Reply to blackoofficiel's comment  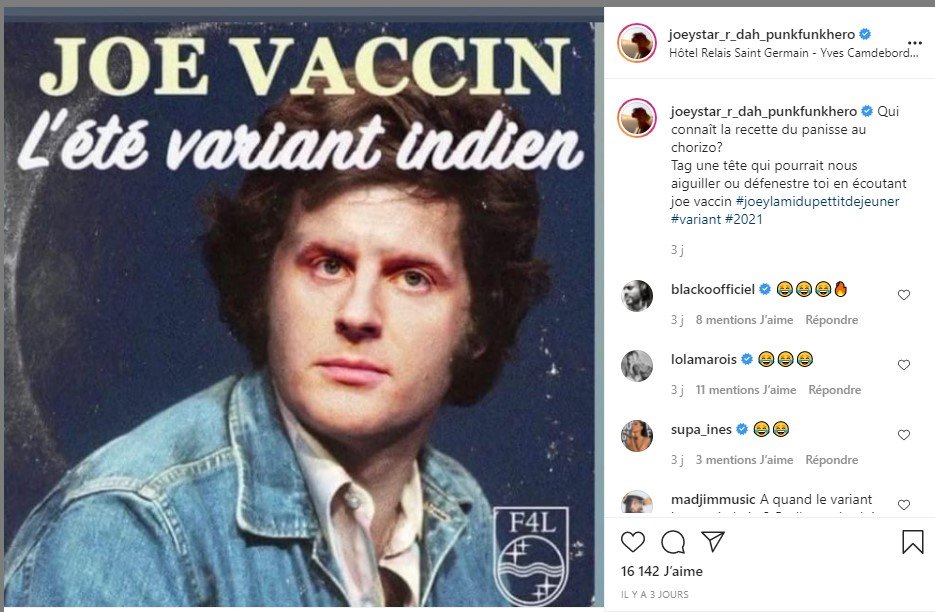coord(831,320)
